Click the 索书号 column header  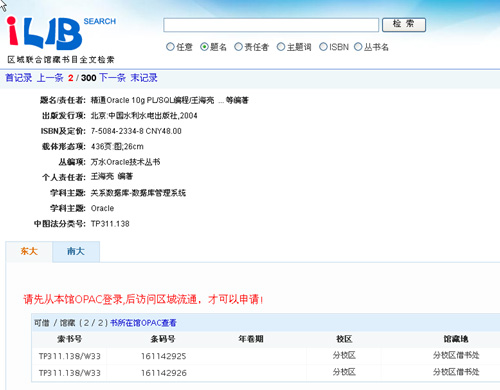[x=69, y=339]
